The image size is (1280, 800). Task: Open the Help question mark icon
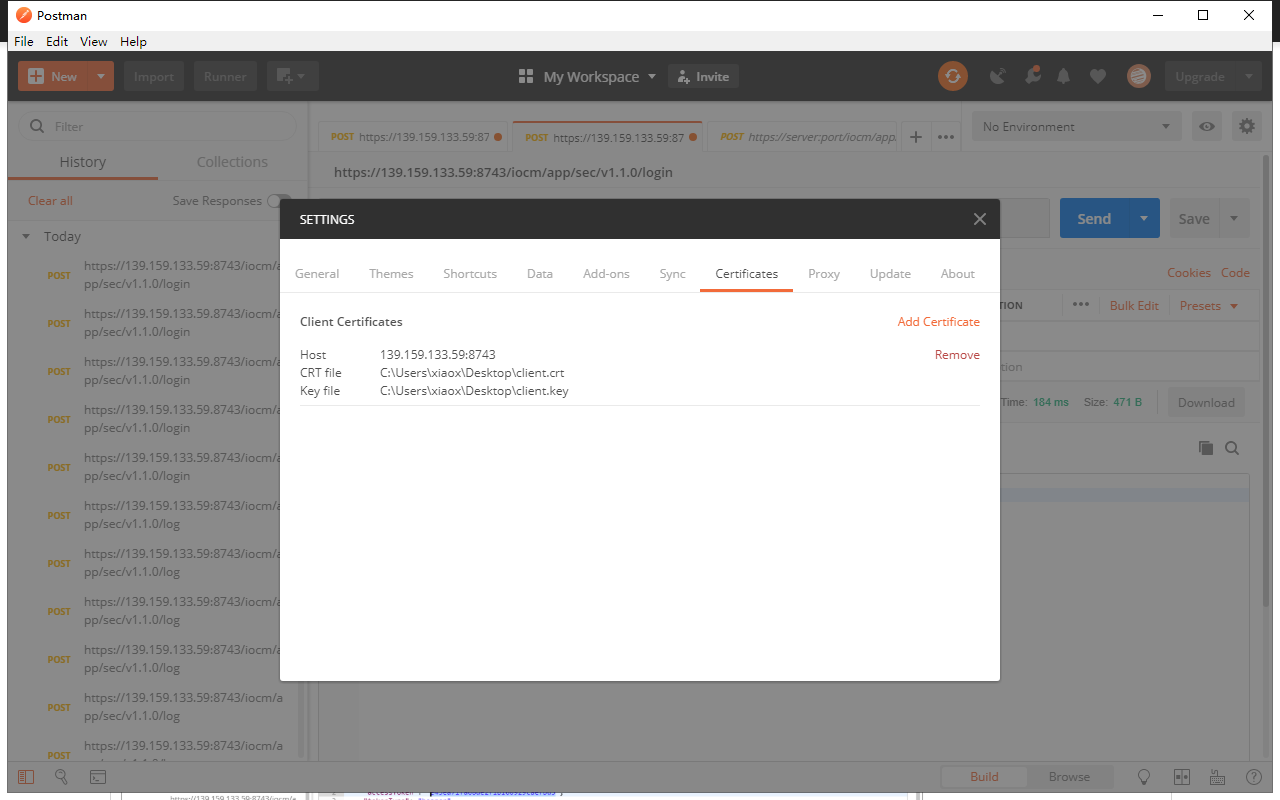click(x=1253, y=776)
